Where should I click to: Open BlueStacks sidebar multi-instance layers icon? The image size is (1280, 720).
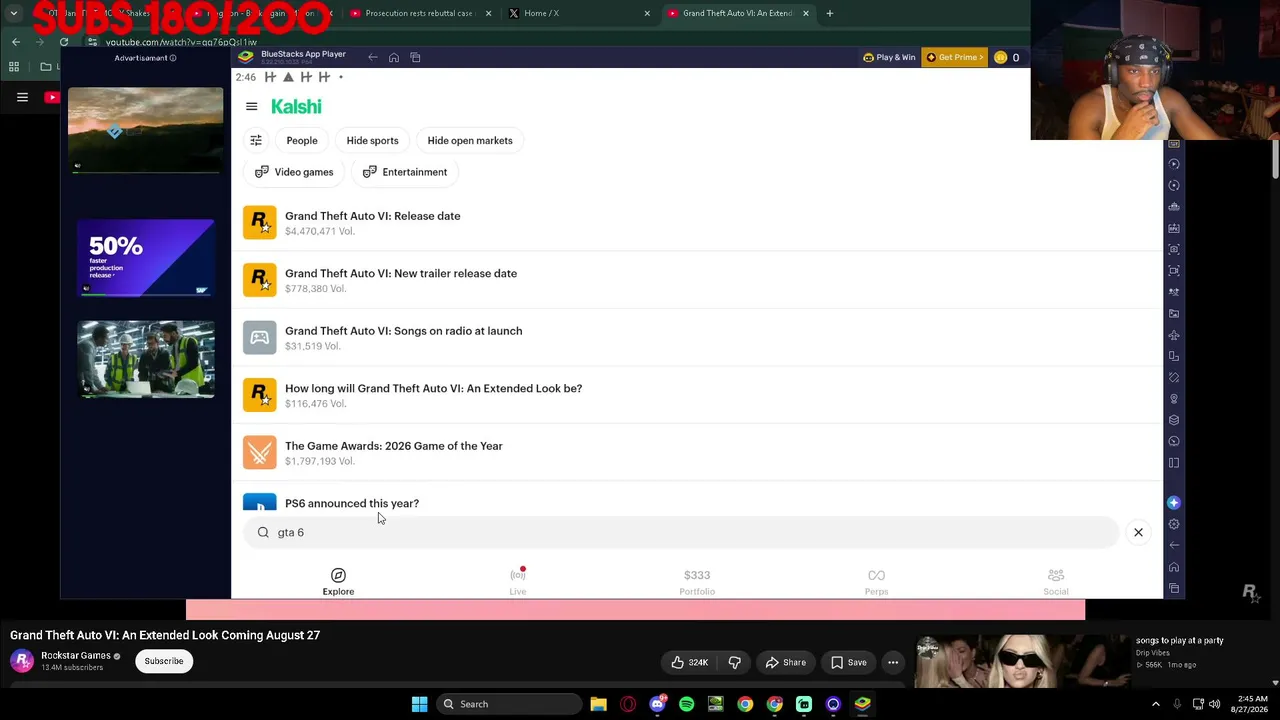click(x=1174, y=420)
